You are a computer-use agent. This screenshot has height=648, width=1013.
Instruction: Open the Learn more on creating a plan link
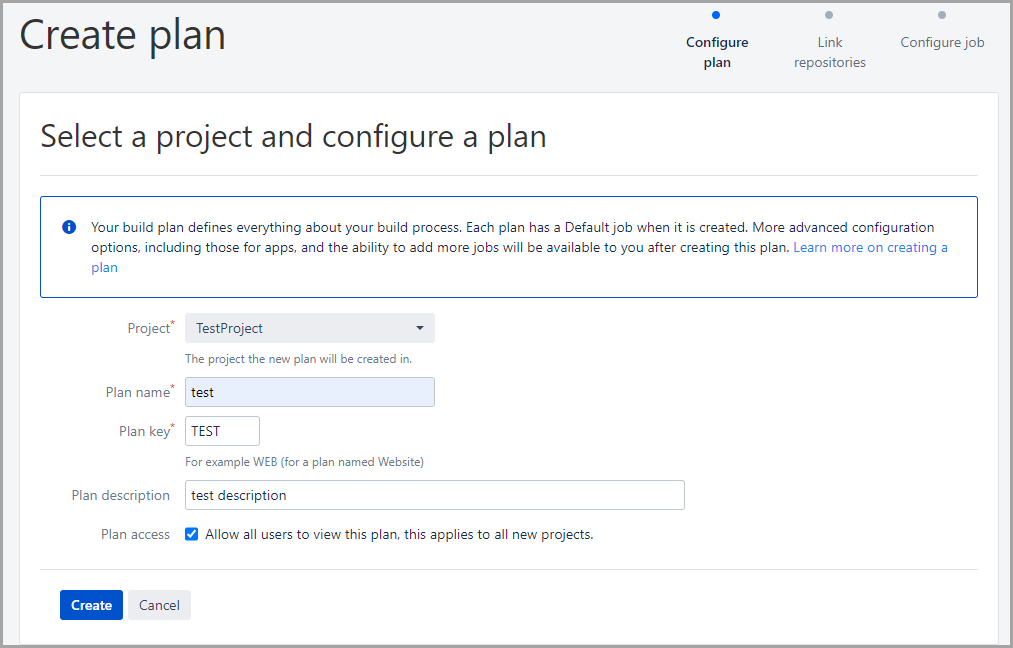pyautogui.click(x=870, y=247)
